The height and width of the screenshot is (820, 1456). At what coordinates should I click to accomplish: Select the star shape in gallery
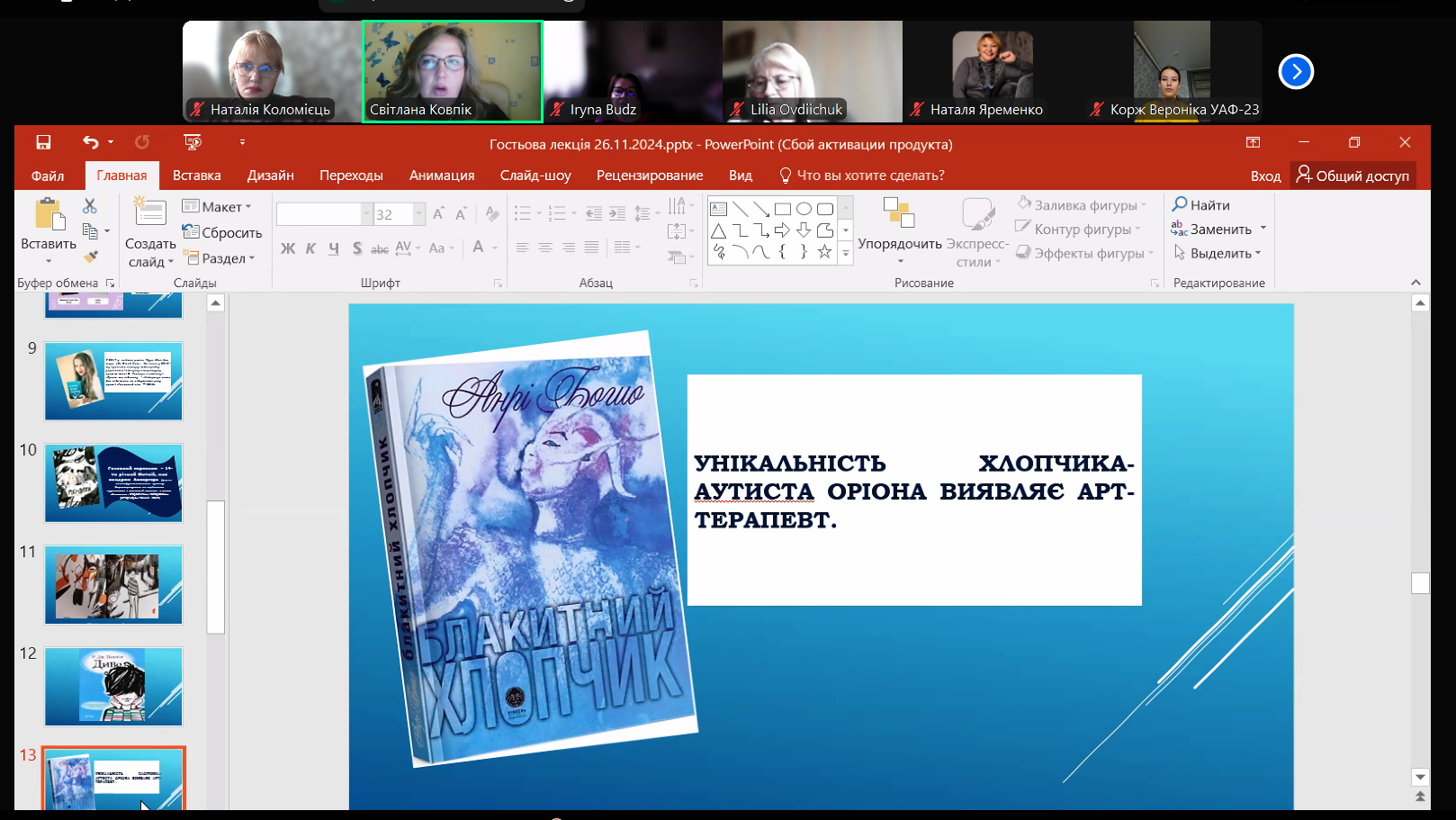tap(824, 251)
